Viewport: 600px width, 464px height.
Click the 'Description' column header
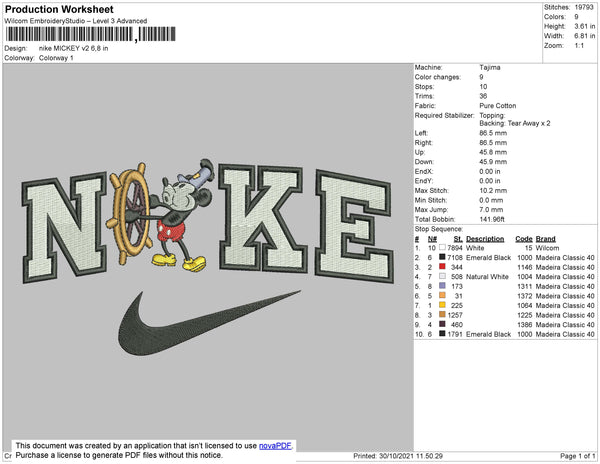pyautogui.click(x=485, y=239)
